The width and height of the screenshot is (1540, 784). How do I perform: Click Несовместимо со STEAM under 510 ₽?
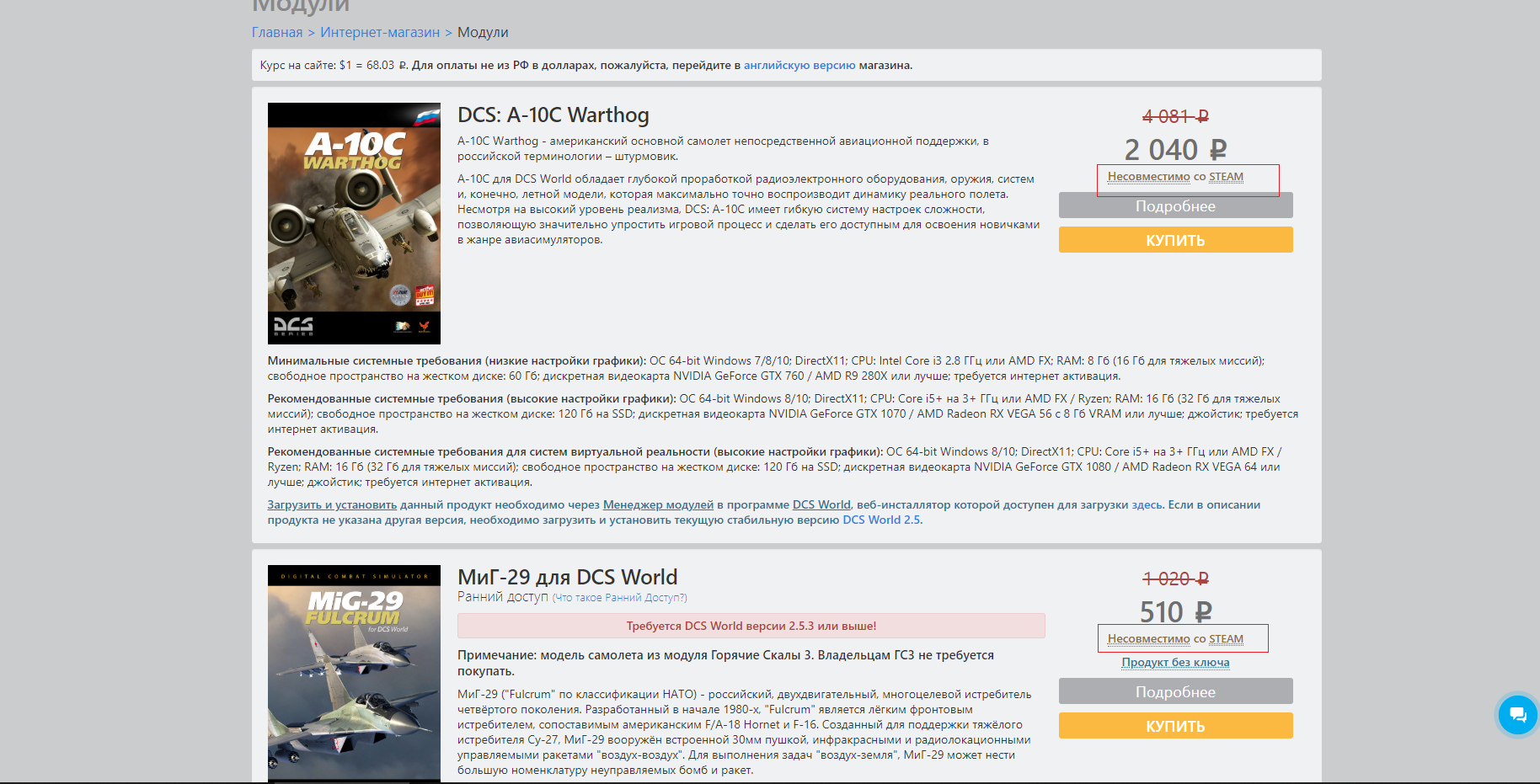pyautogui.click(x=1175, y=639)
